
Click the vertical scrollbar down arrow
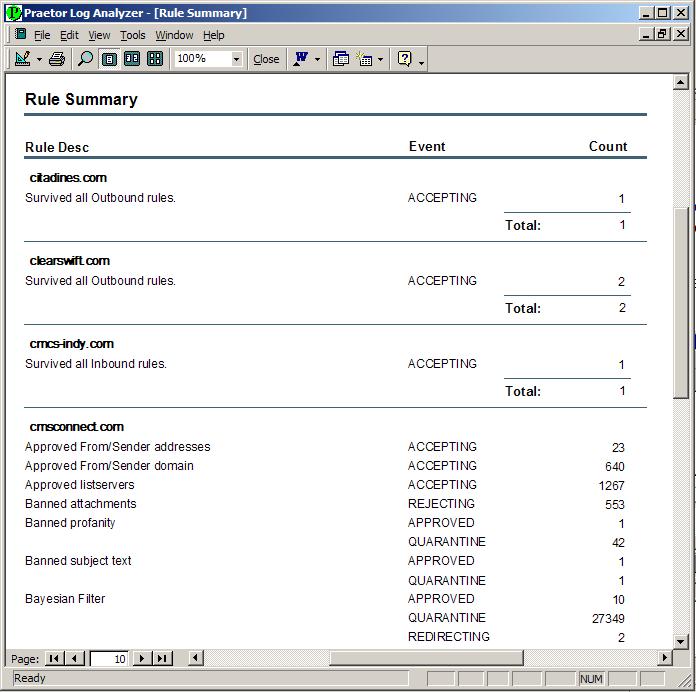pos(680,641)
